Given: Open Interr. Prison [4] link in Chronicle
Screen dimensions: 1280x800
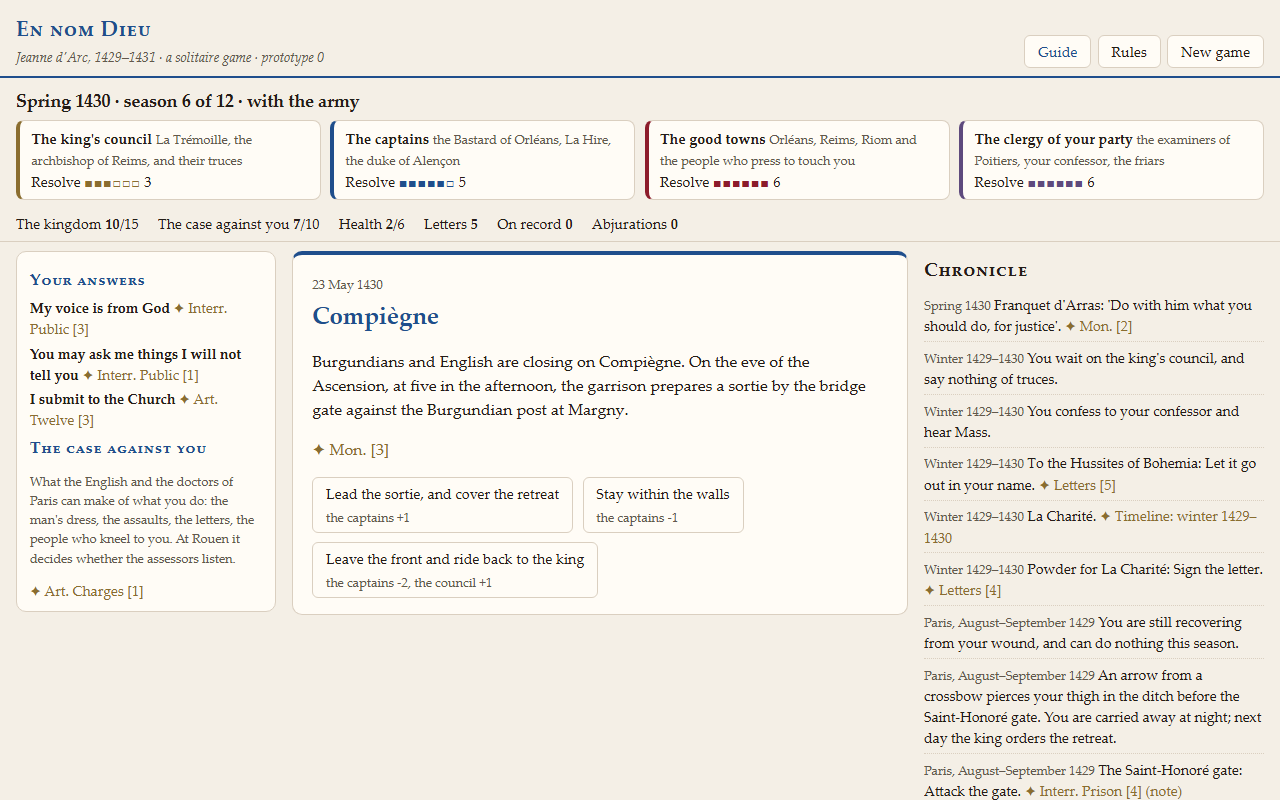Looking at the screenshot, I should pos(1083,791).
